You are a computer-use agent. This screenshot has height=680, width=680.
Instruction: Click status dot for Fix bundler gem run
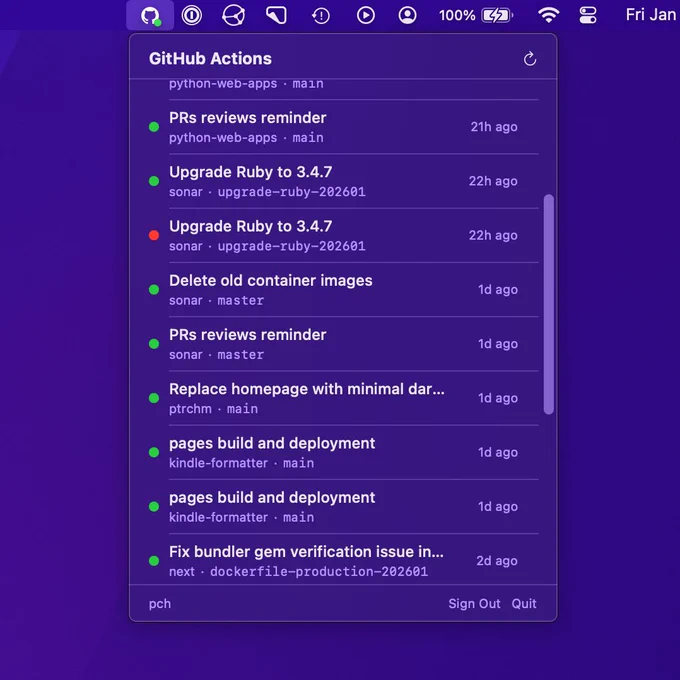(x=154, y=561)
